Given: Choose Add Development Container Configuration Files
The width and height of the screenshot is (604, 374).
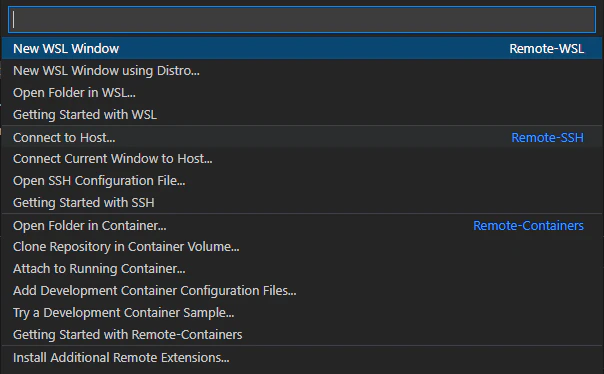Looking at the screenshot, I should tap(302, 290).
